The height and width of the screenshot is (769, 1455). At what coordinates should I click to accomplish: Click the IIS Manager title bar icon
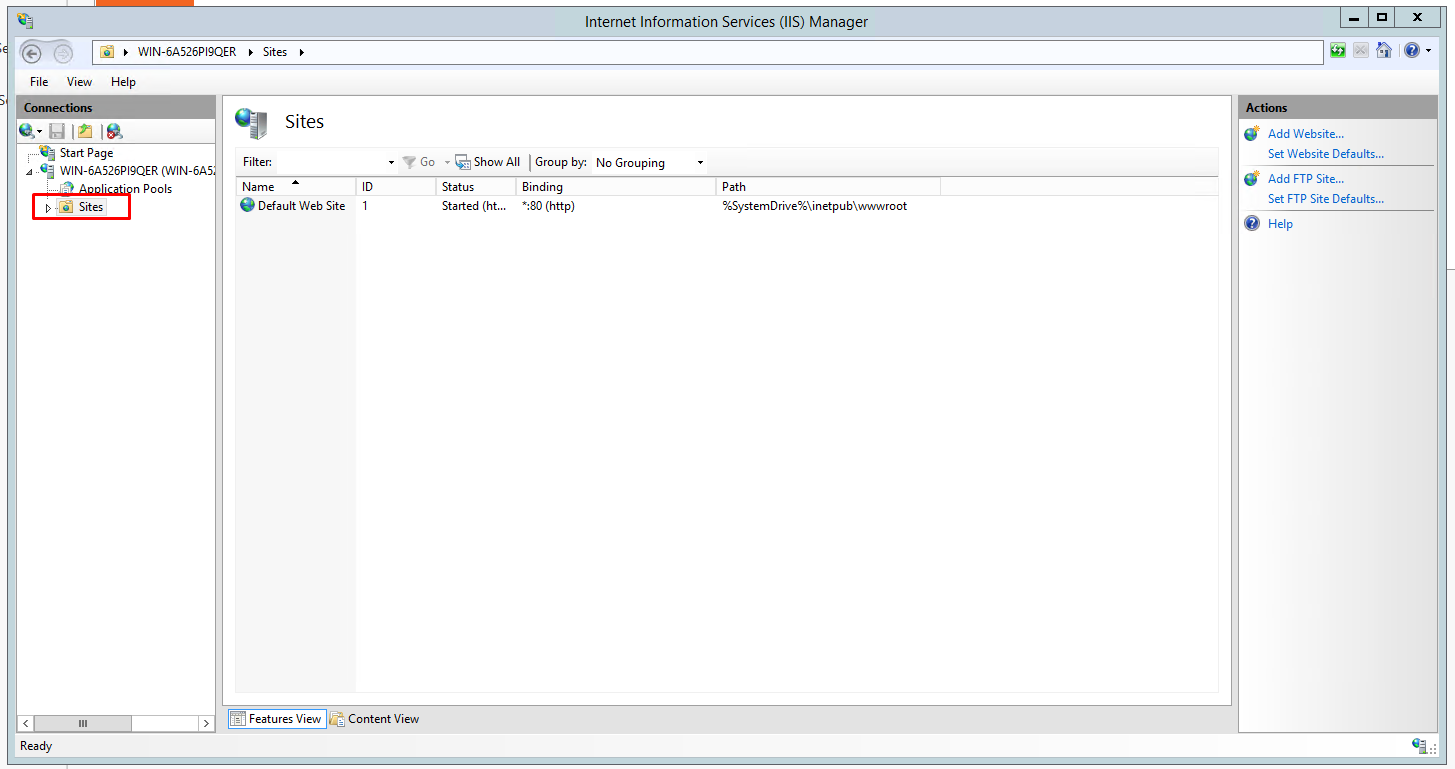click(x=25, y=20)
